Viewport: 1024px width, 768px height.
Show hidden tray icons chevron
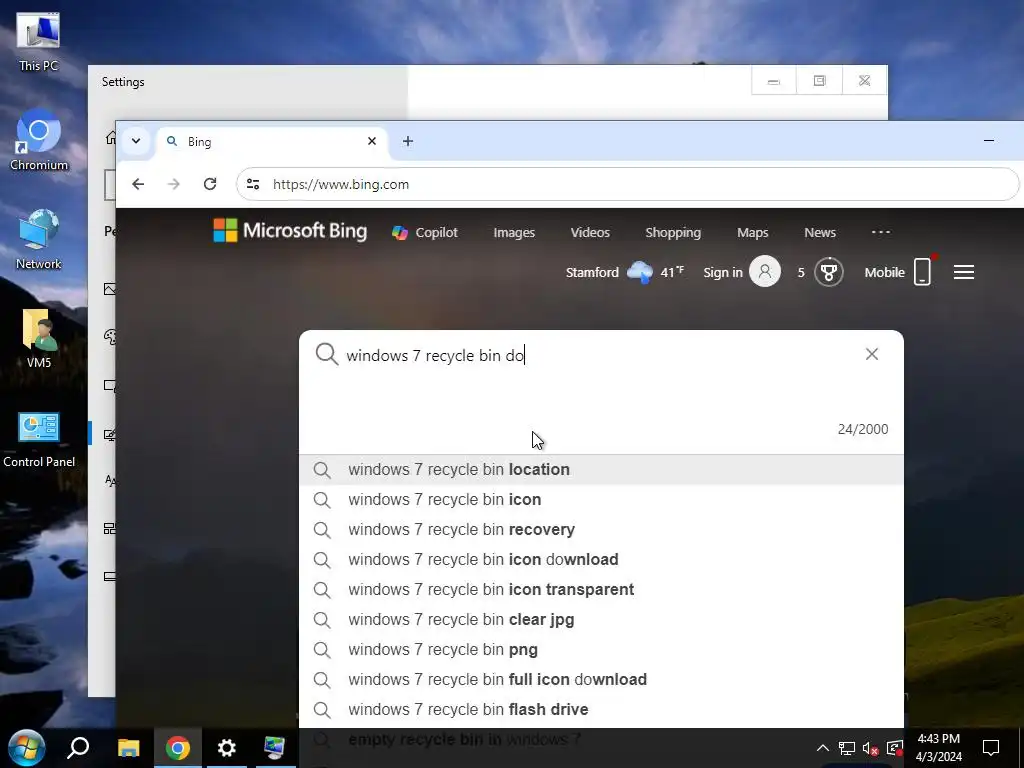click(x=823, y=748)
